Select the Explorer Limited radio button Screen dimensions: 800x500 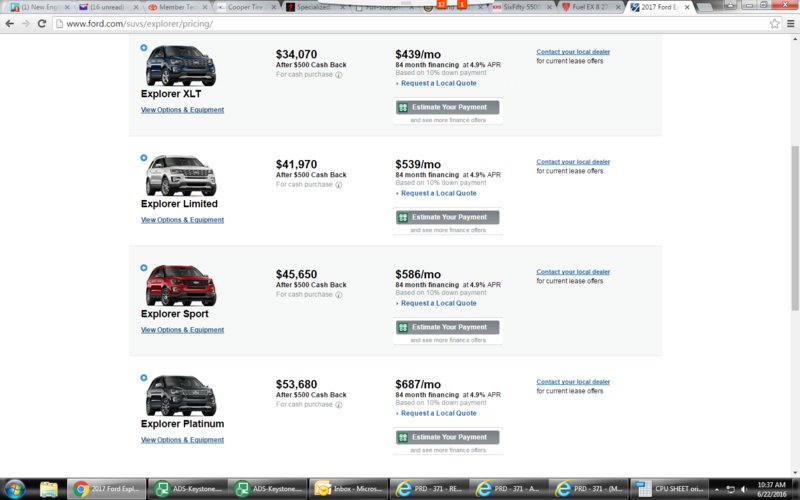(x=144, y=158)
